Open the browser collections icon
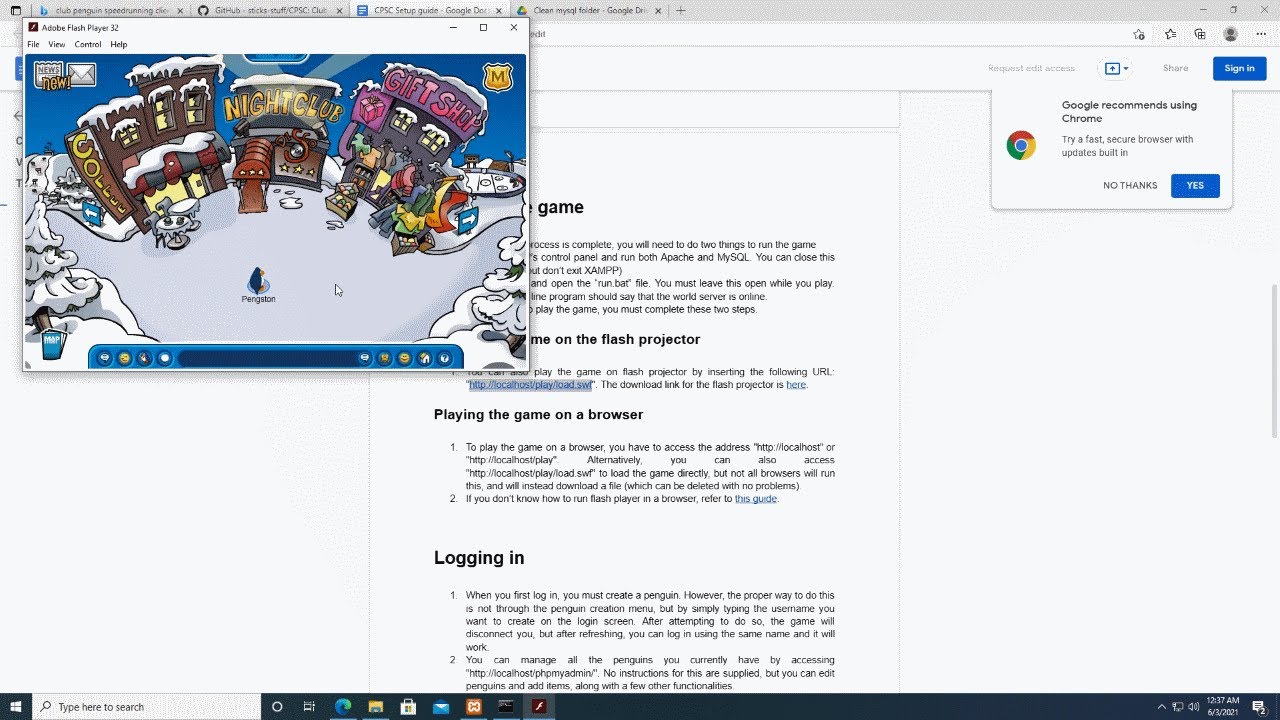Image resolution: width=1280 pixels, height=720 pixels. pyautogui.click(x=1200, y=34)
